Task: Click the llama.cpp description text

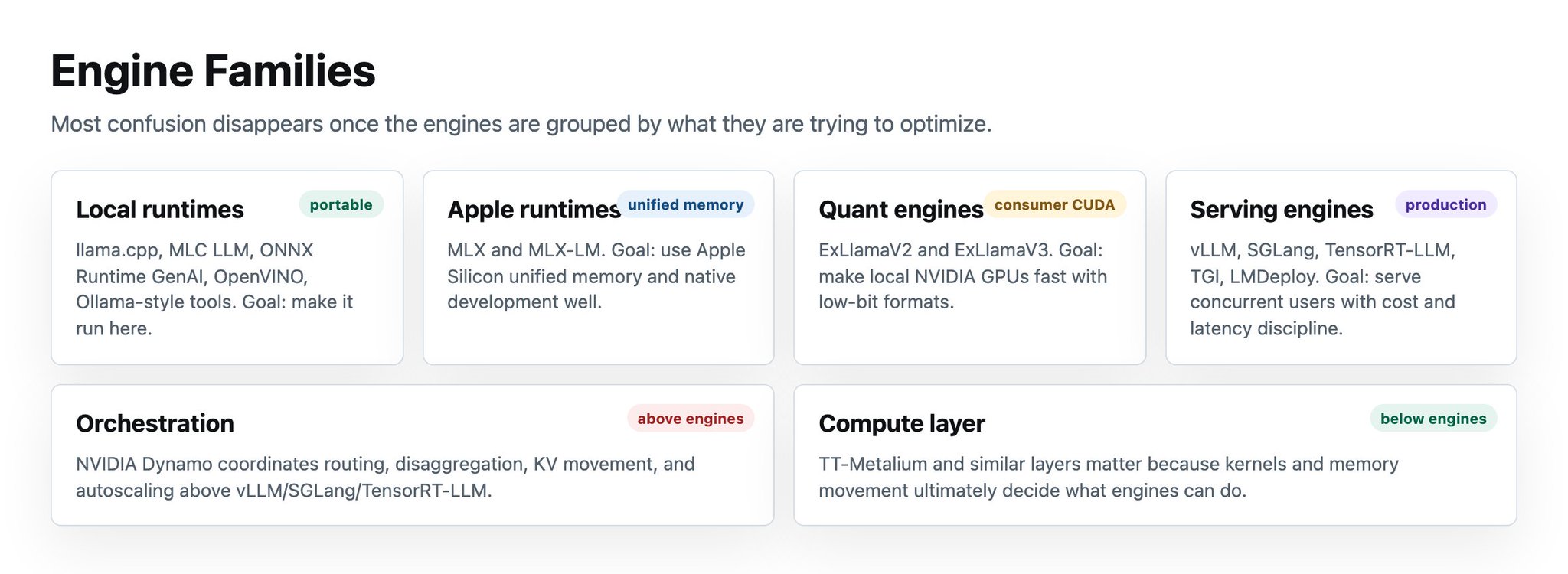Action: pos(214,289)
